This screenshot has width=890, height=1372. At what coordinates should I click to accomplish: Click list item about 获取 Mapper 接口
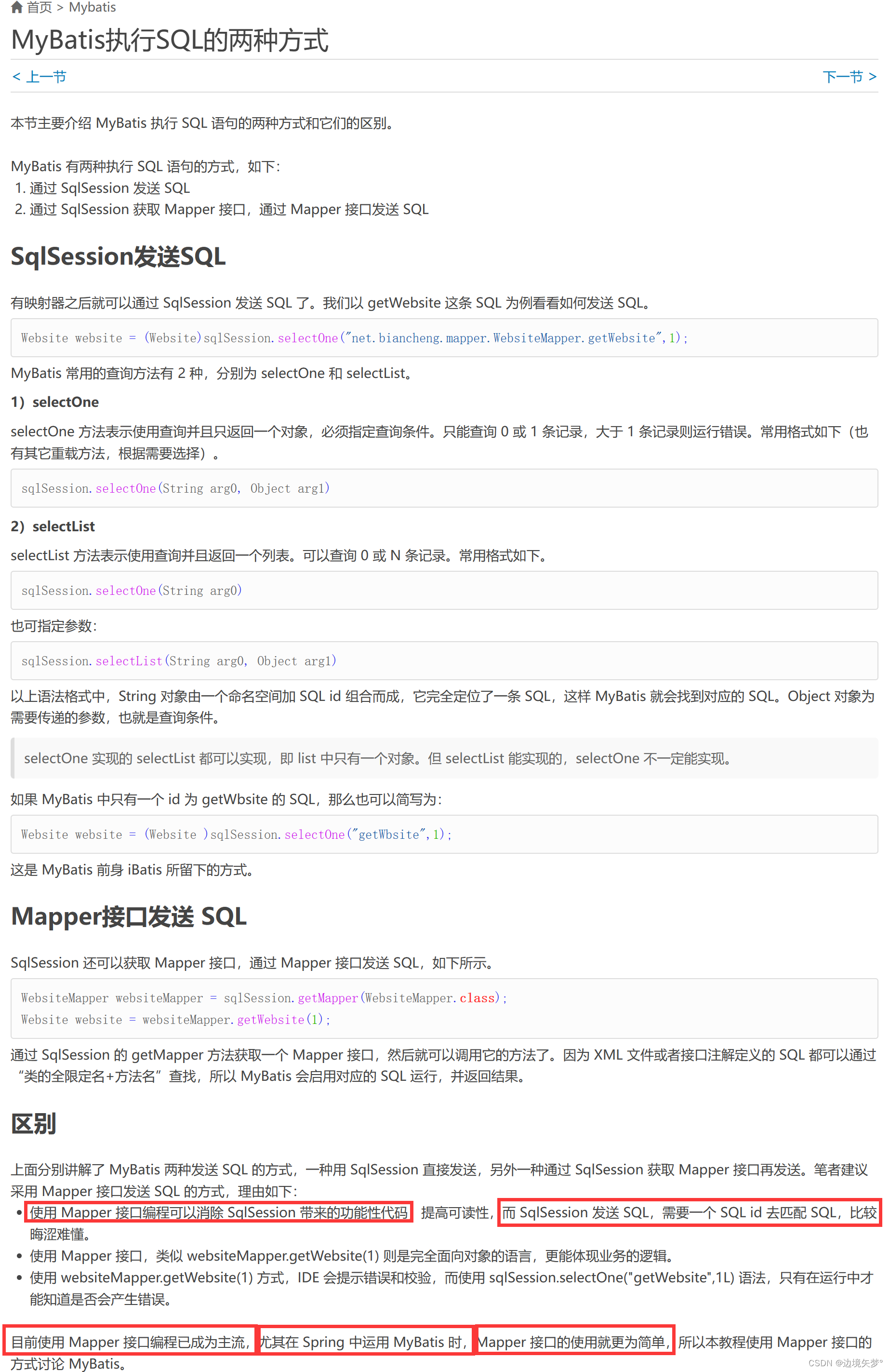tap(229, 209)
